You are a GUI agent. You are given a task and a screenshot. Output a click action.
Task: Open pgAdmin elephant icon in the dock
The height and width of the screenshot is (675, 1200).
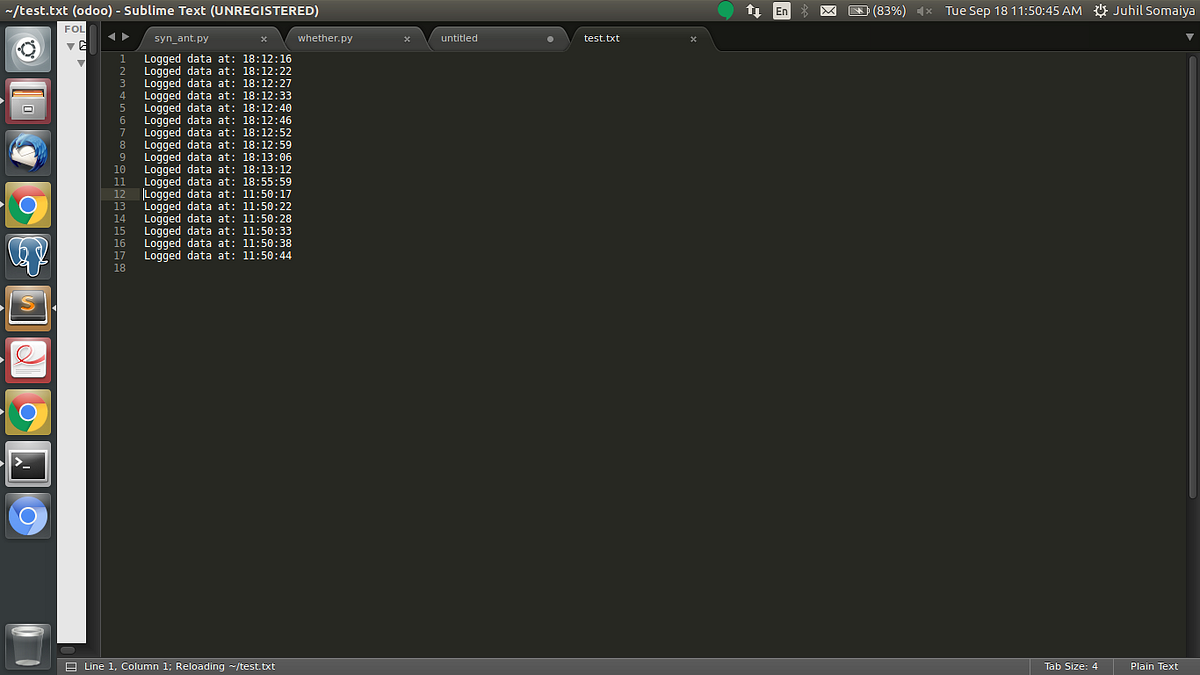coord(28,257)
